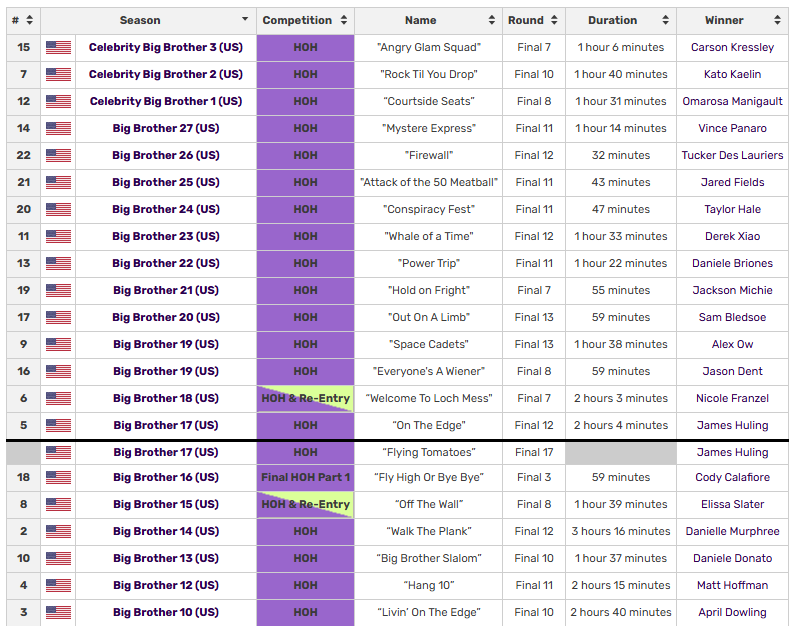Click "3 hours 16 minutes" duration cell
The image size is (792, 626).
[621, 532]
